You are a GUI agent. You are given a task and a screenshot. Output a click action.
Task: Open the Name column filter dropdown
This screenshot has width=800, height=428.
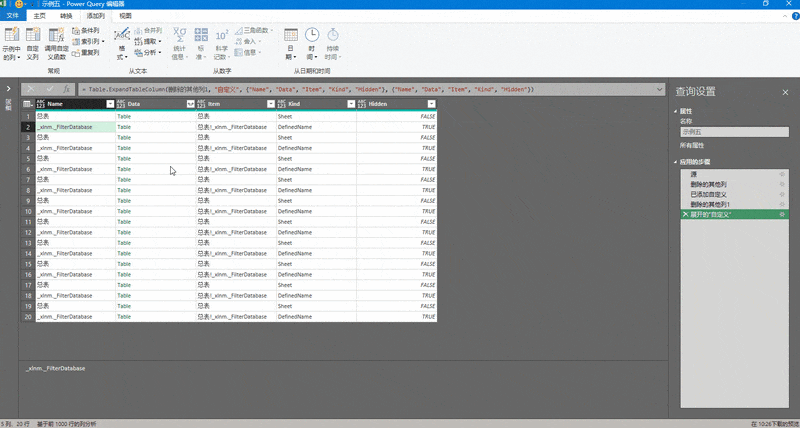click(109, 104)
